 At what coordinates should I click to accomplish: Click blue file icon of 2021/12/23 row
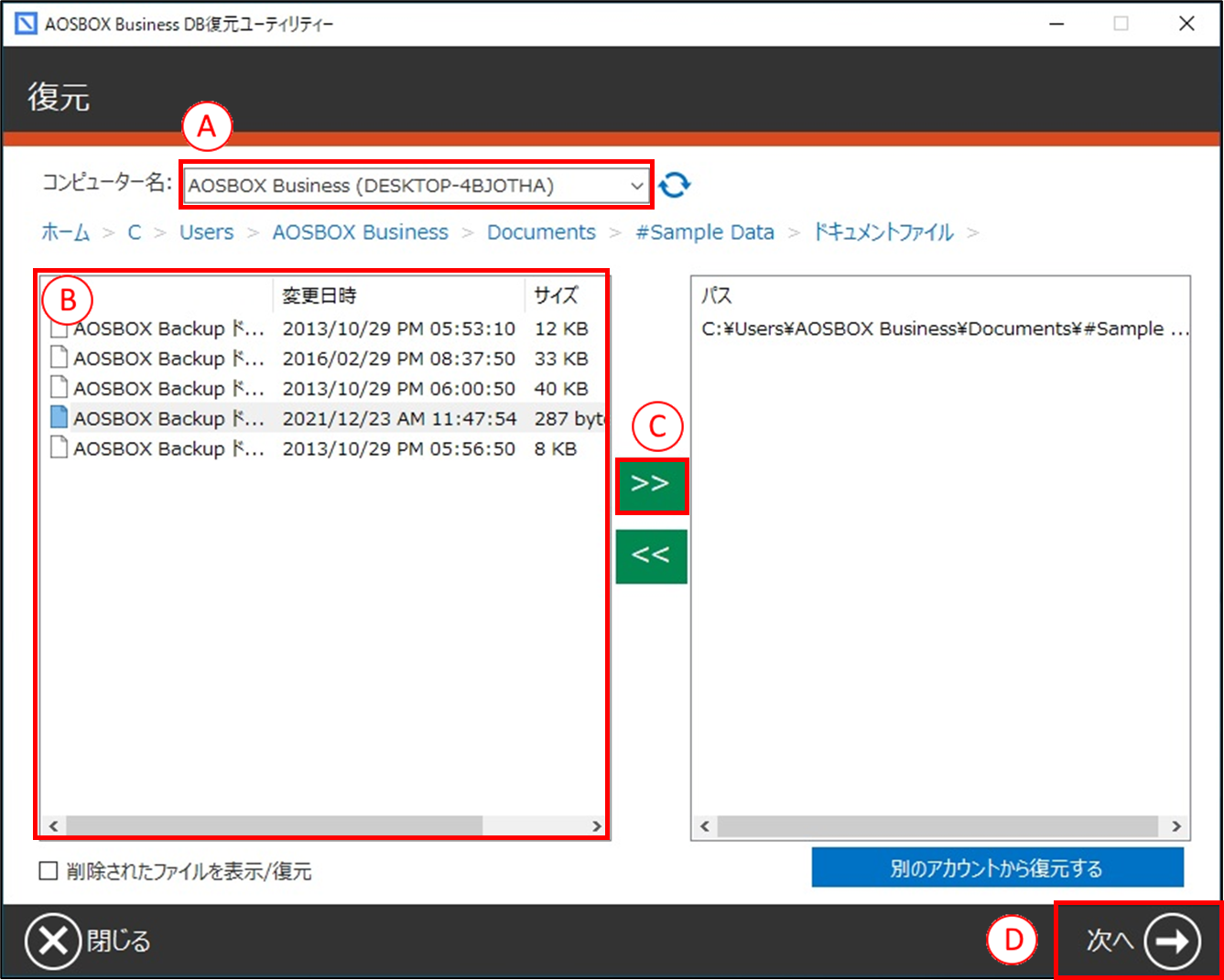[59, 418]
